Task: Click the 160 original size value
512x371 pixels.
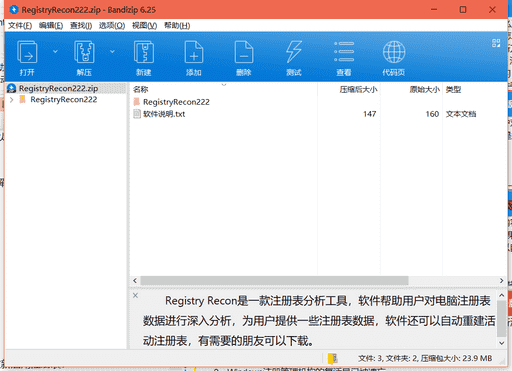Action: click(x=432, y=114)
